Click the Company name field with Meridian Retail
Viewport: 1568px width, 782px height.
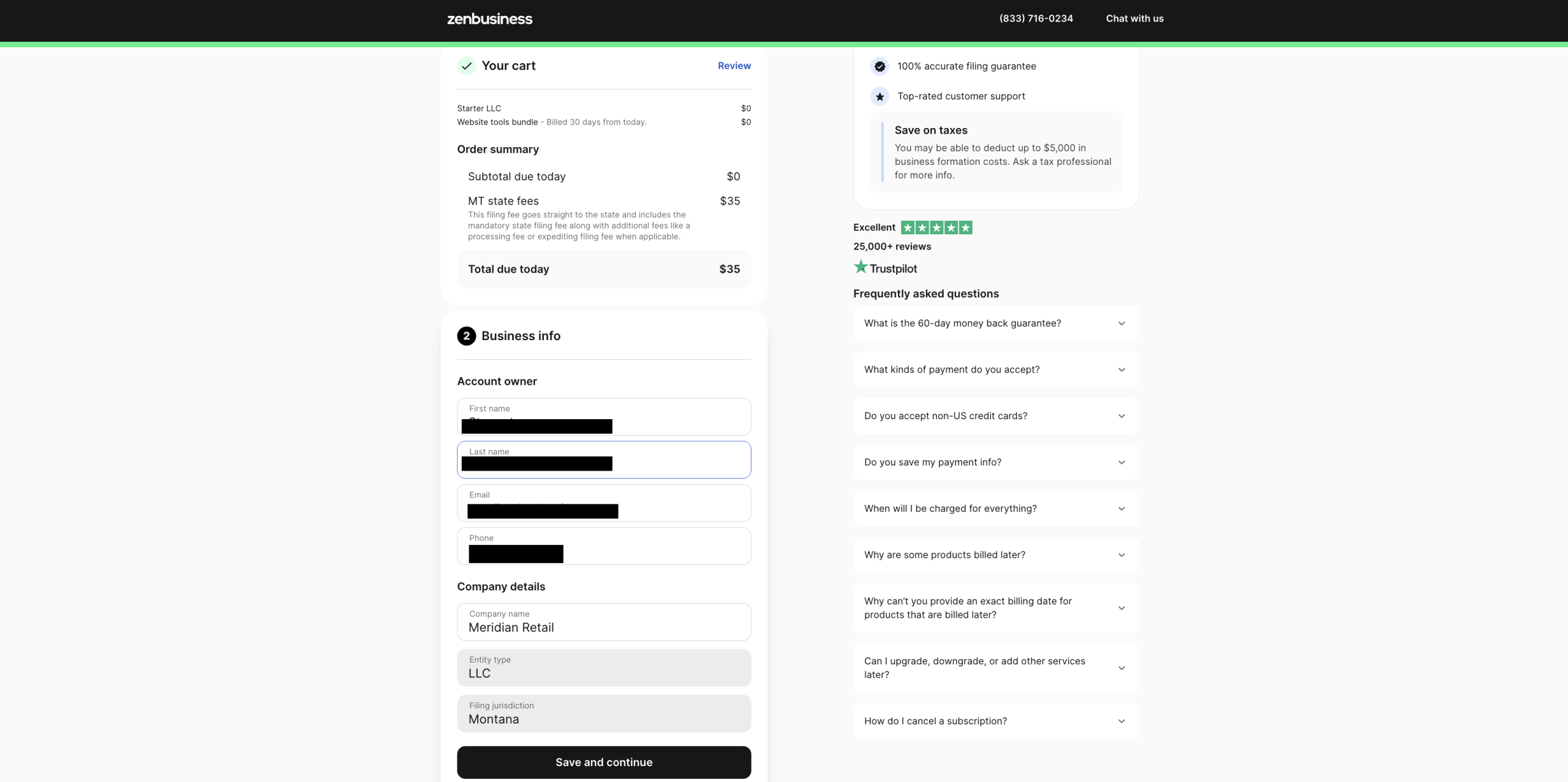click(604, 621)
